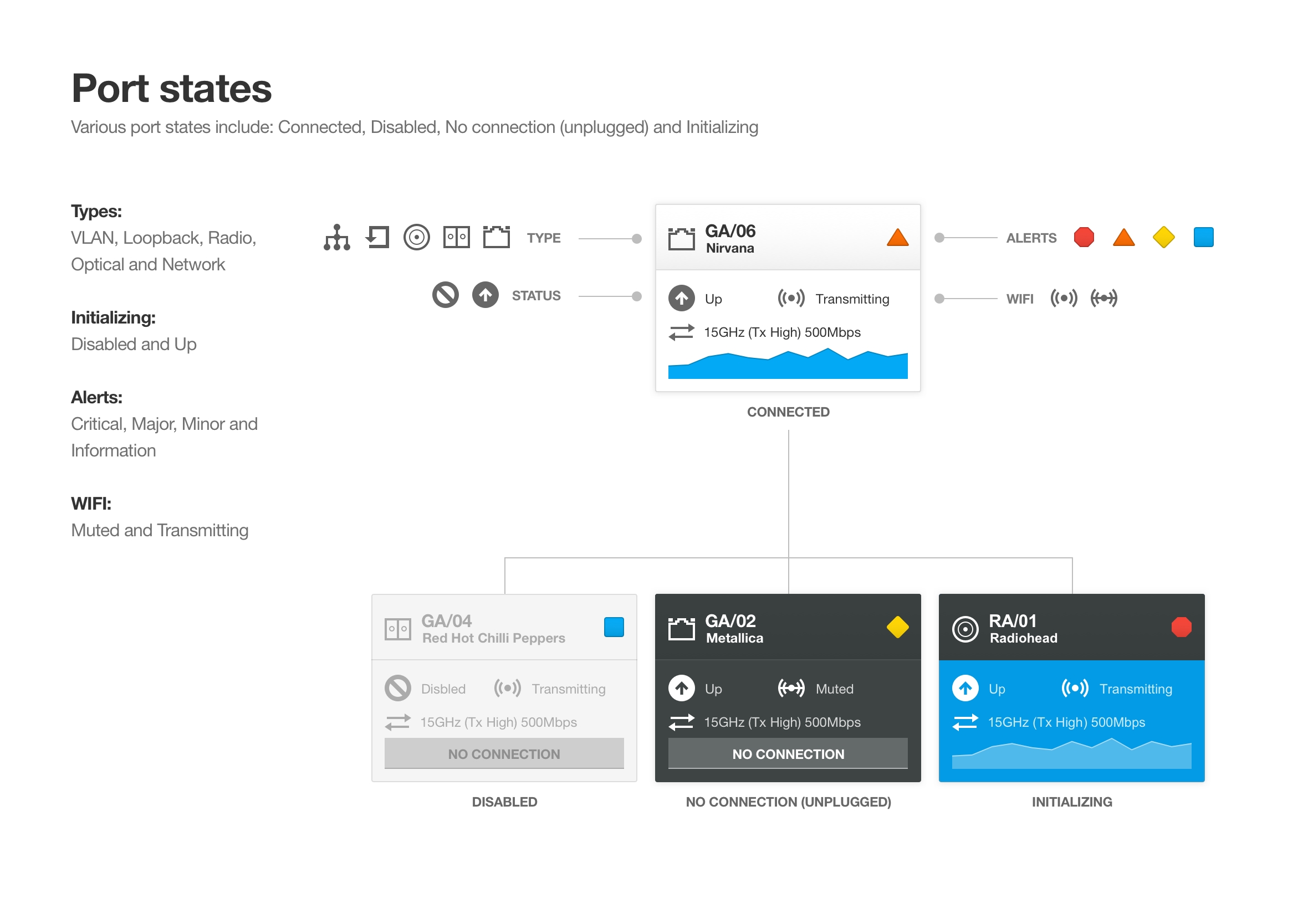Screen dimensions: 1308x924
Task: Click the network port icon on GA/06 card
Action: (681, 239)
